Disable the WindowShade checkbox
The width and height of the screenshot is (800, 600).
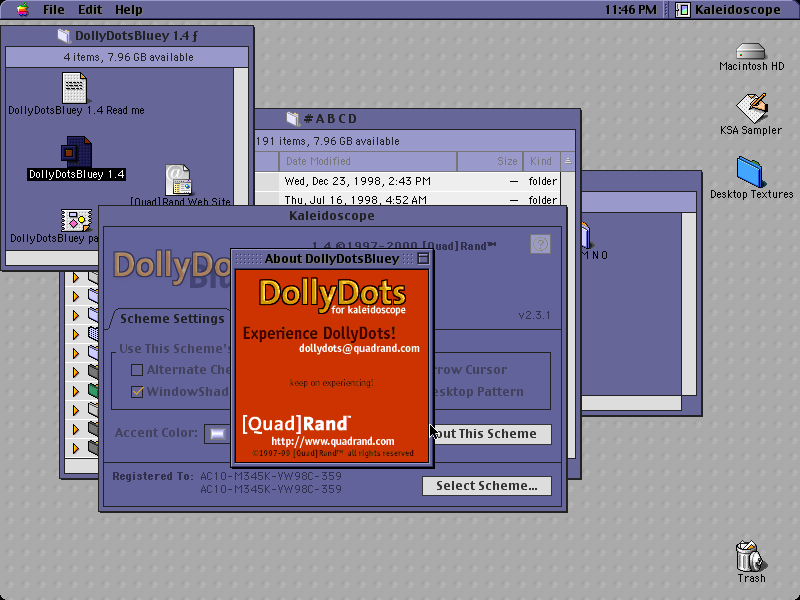pos(137,391)
